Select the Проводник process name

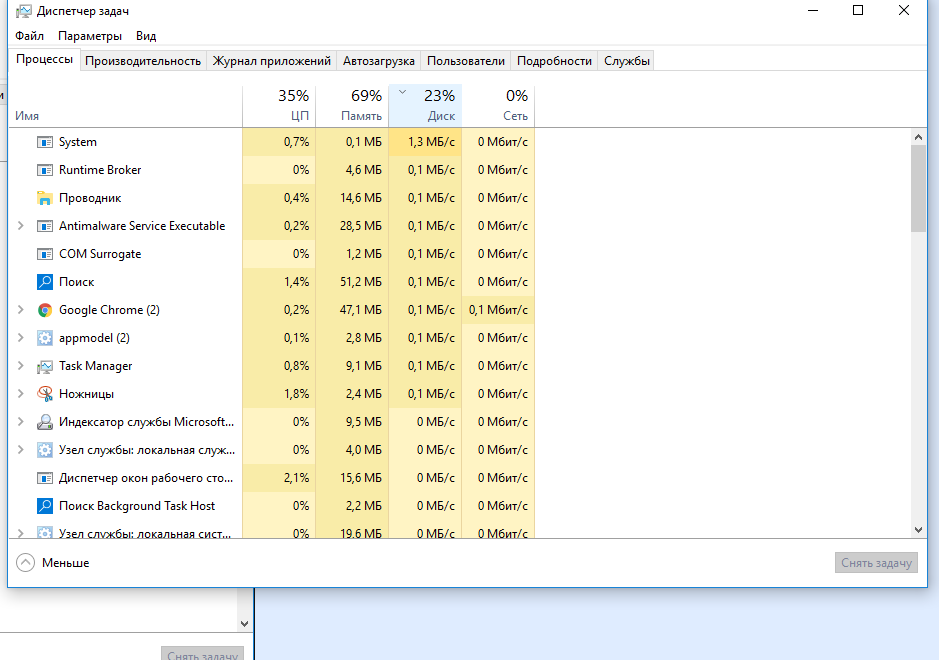point(90,198)
